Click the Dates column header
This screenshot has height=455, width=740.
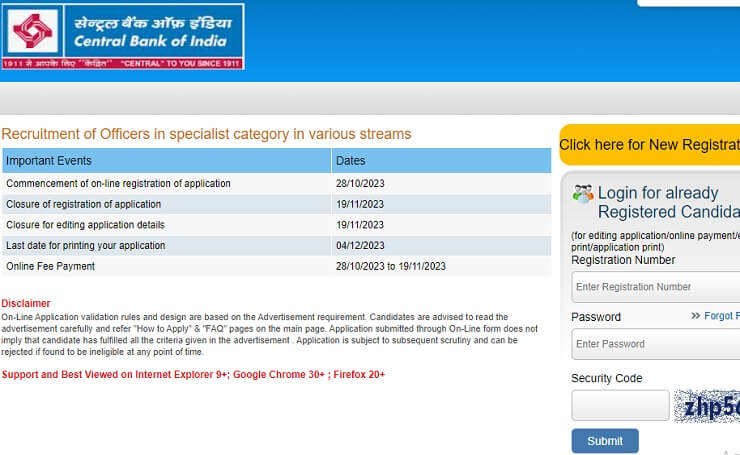(x=441, y=160)
